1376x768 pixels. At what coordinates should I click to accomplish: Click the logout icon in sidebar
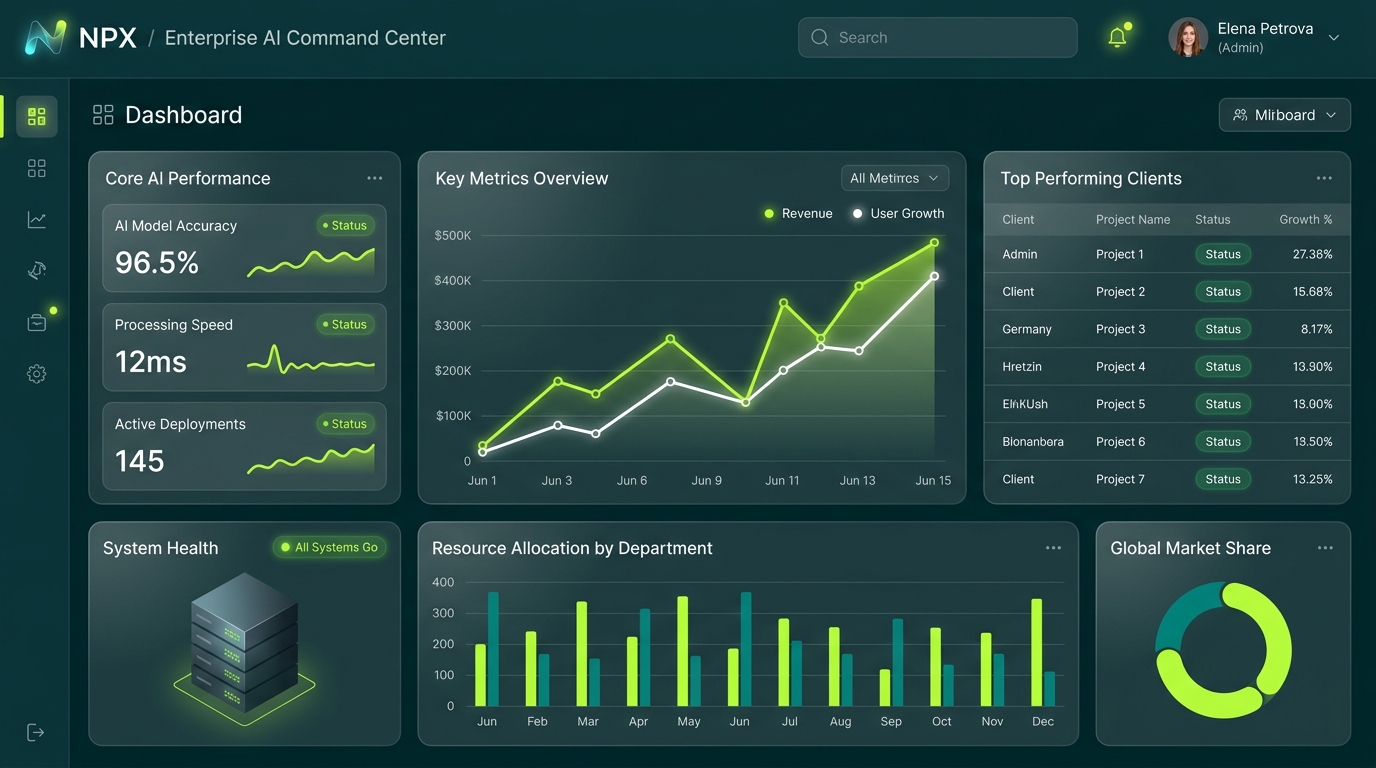[36, 732]
